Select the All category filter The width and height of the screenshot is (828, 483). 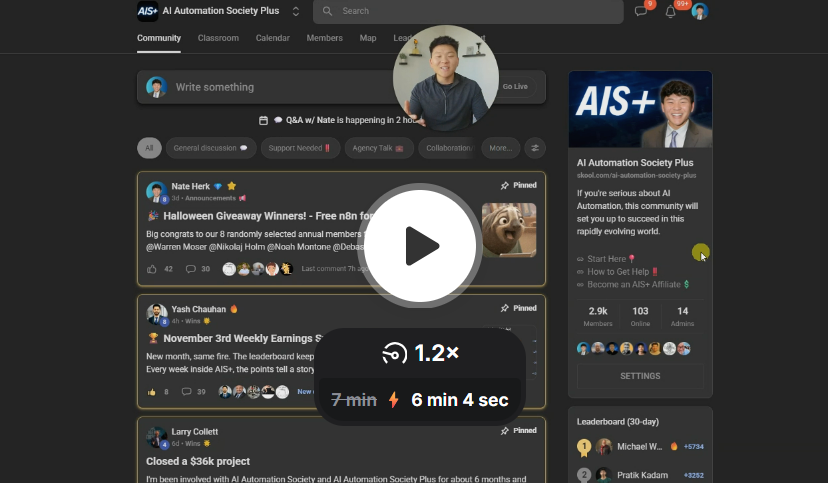pyautogui.click(x=149, y=148)
